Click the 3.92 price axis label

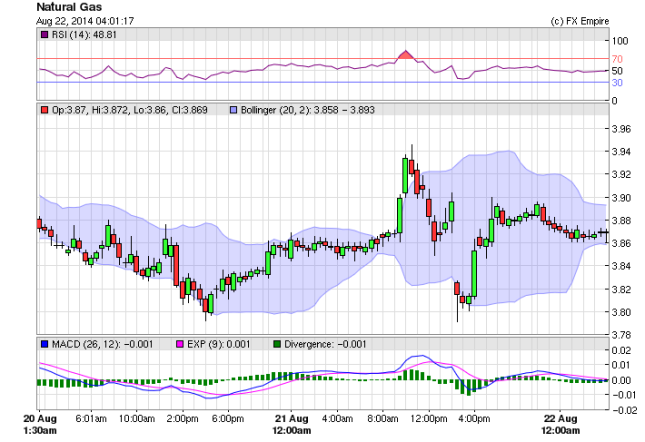tap(621, 175)
